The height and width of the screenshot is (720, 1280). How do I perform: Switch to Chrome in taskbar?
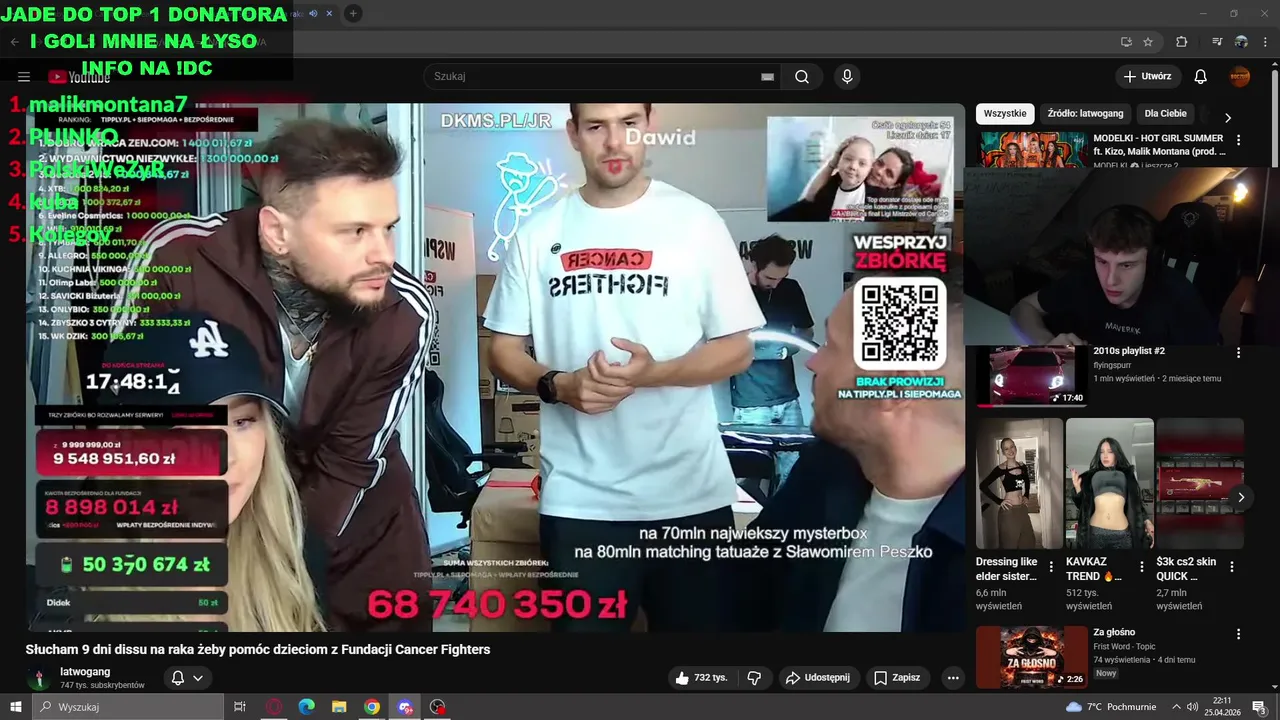[x=372, y=707]
